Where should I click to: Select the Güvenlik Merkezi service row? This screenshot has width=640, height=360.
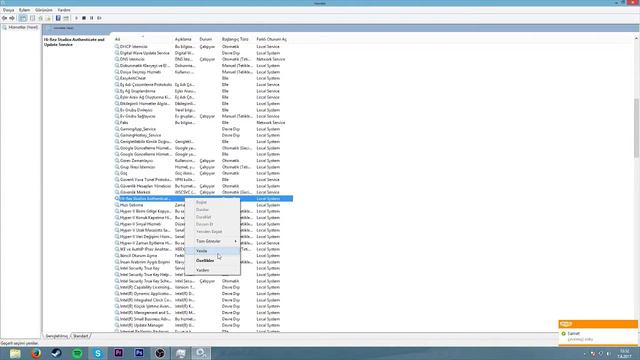click(203, 192)
